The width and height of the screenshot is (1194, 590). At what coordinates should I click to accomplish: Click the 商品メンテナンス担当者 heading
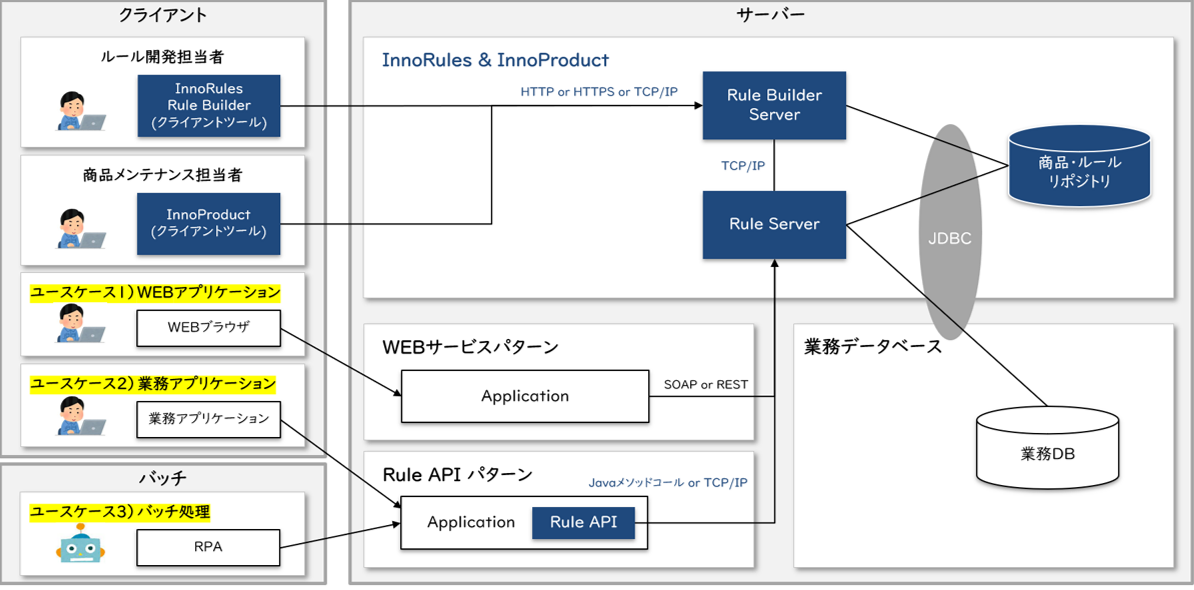click(162, 174)
